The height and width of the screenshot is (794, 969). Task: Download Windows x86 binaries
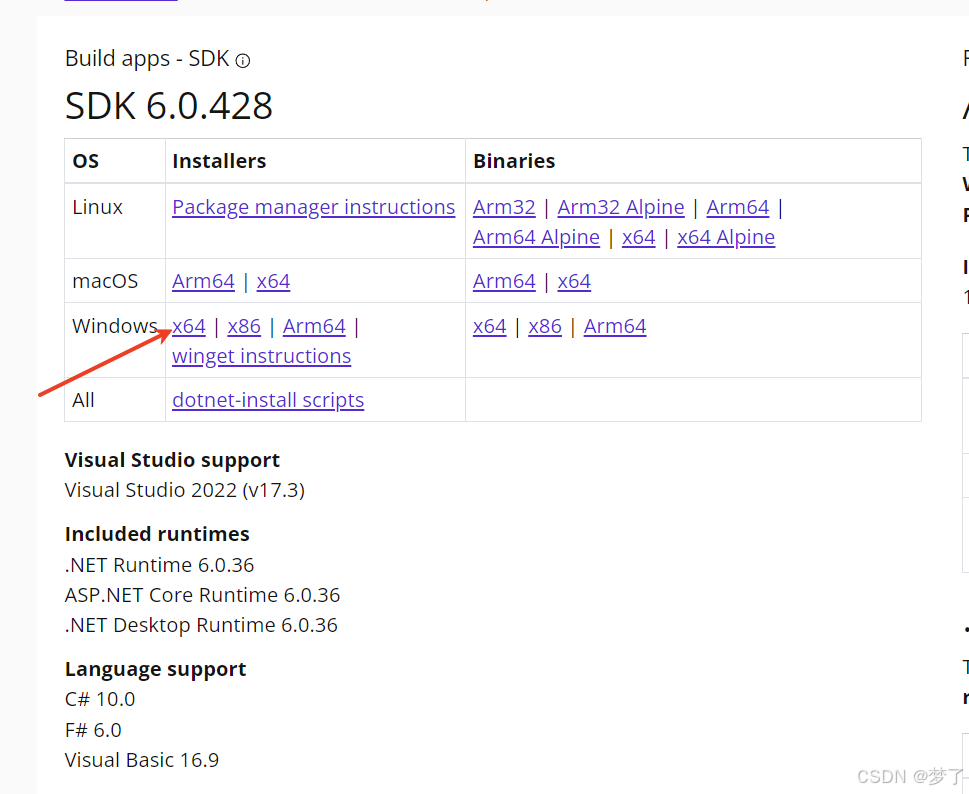(545, 326)
